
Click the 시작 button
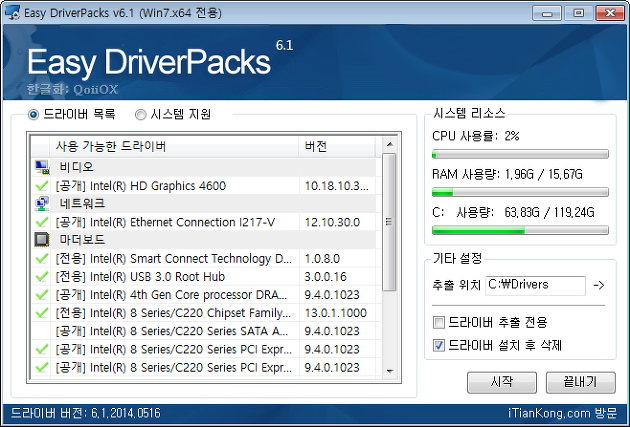501,382
